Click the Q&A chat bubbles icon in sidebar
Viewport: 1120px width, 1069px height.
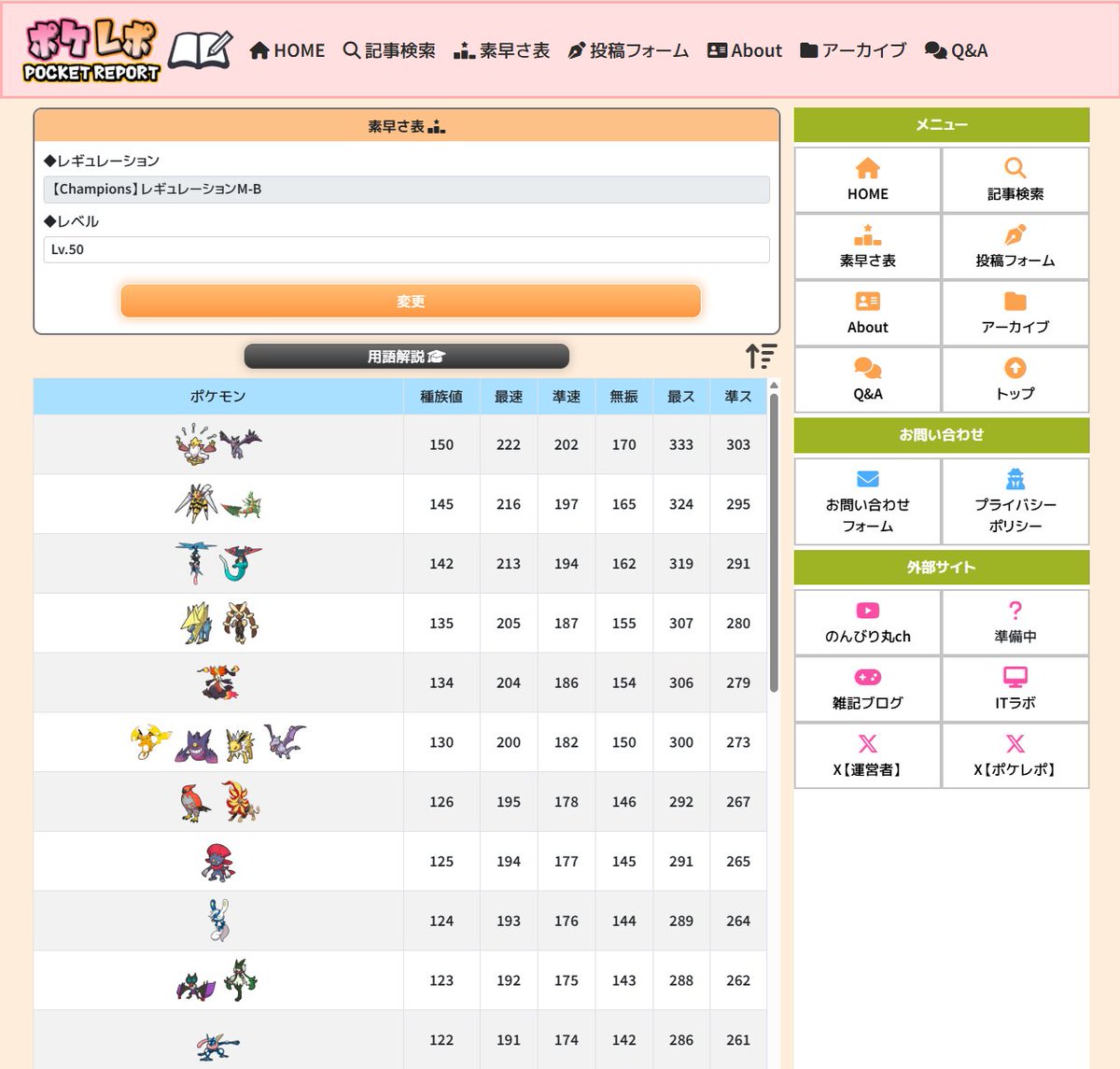point(868,368)
